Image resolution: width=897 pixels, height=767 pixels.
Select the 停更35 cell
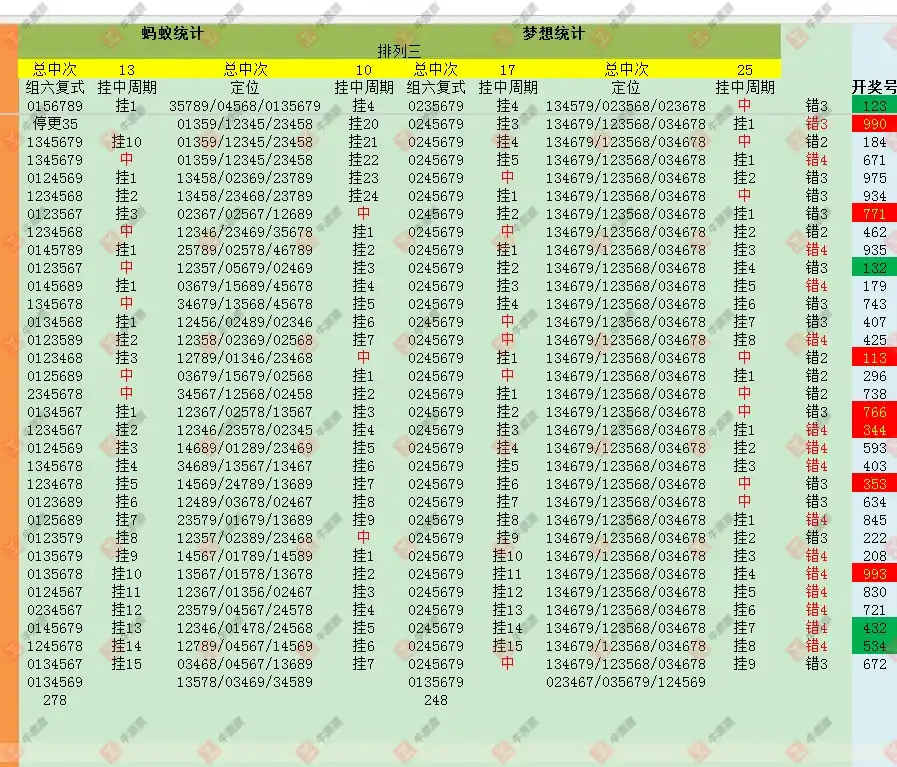click(55, 124)
